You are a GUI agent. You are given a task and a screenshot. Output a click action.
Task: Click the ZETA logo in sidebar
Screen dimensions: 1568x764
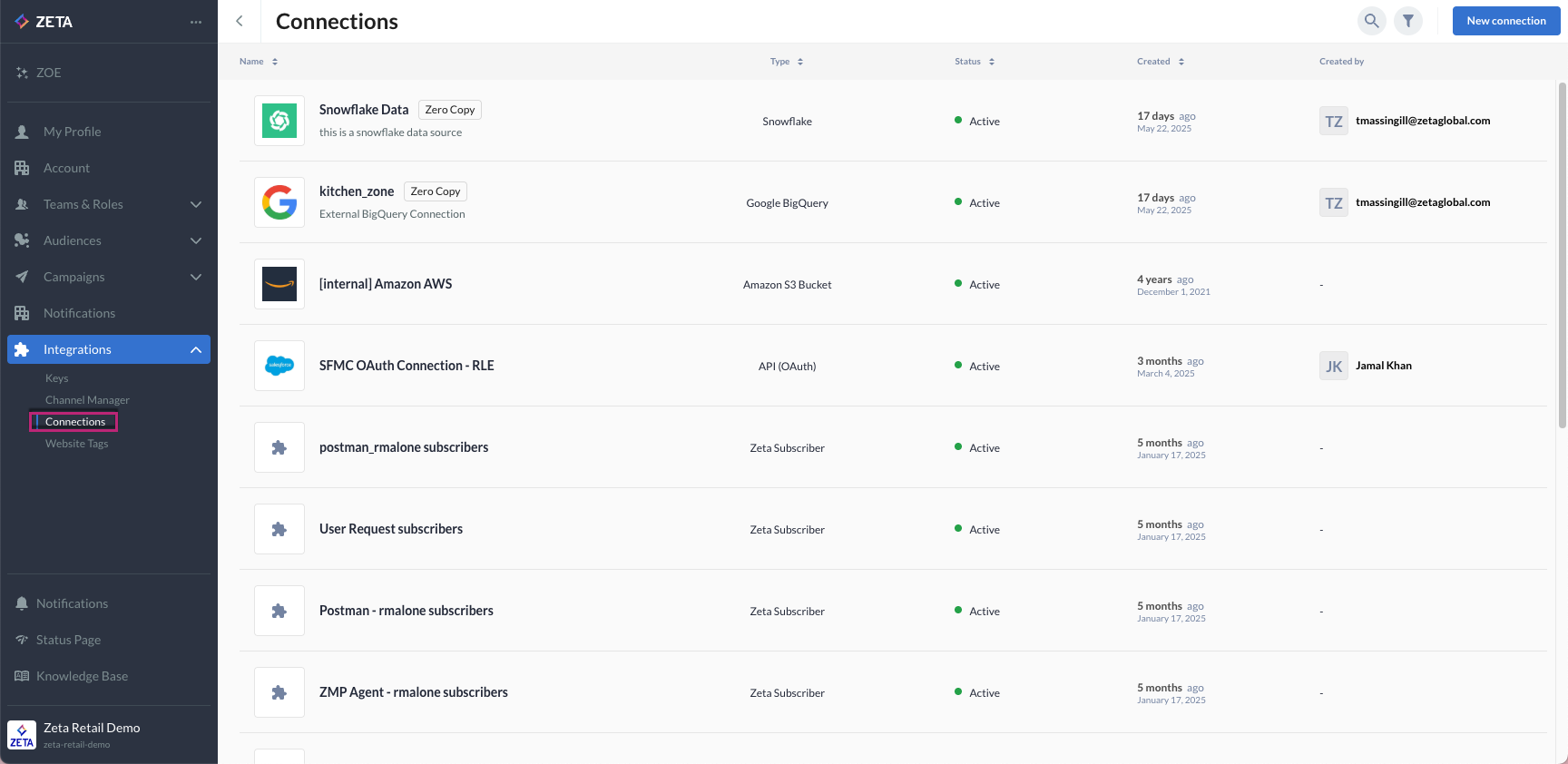[x=44, y=22]
